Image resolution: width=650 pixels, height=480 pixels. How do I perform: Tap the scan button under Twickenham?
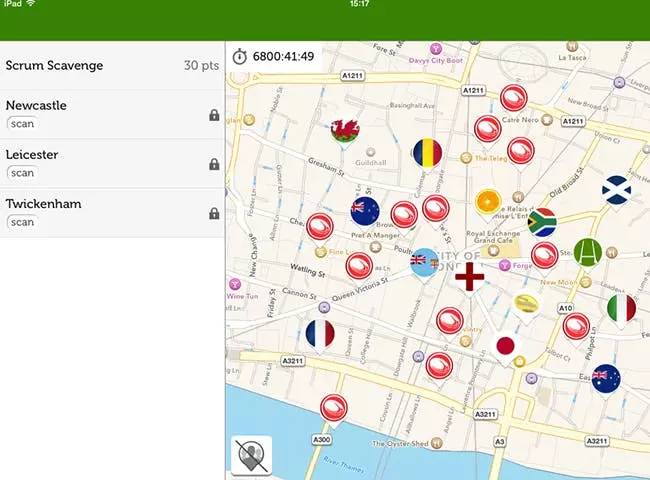pos(22,222)
